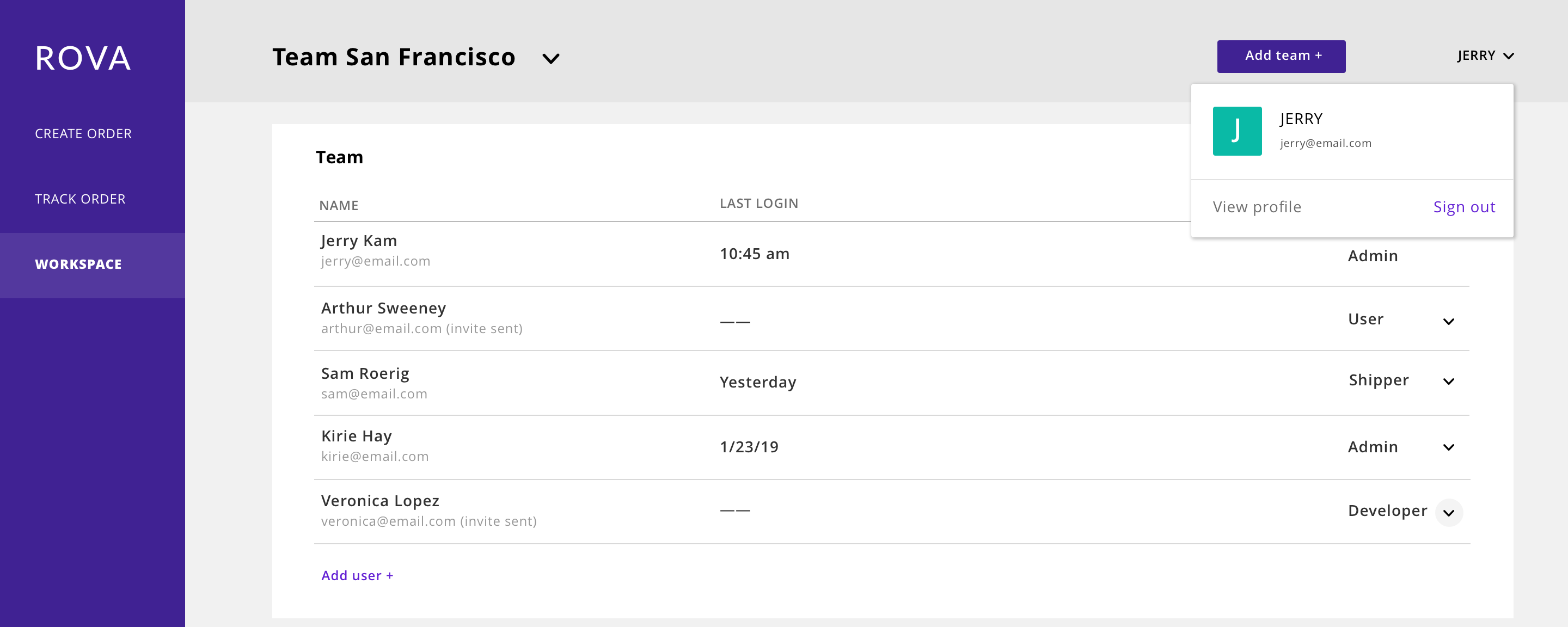
Task: Open the JERRY user menu chevron
Action: click(1508, 56)
